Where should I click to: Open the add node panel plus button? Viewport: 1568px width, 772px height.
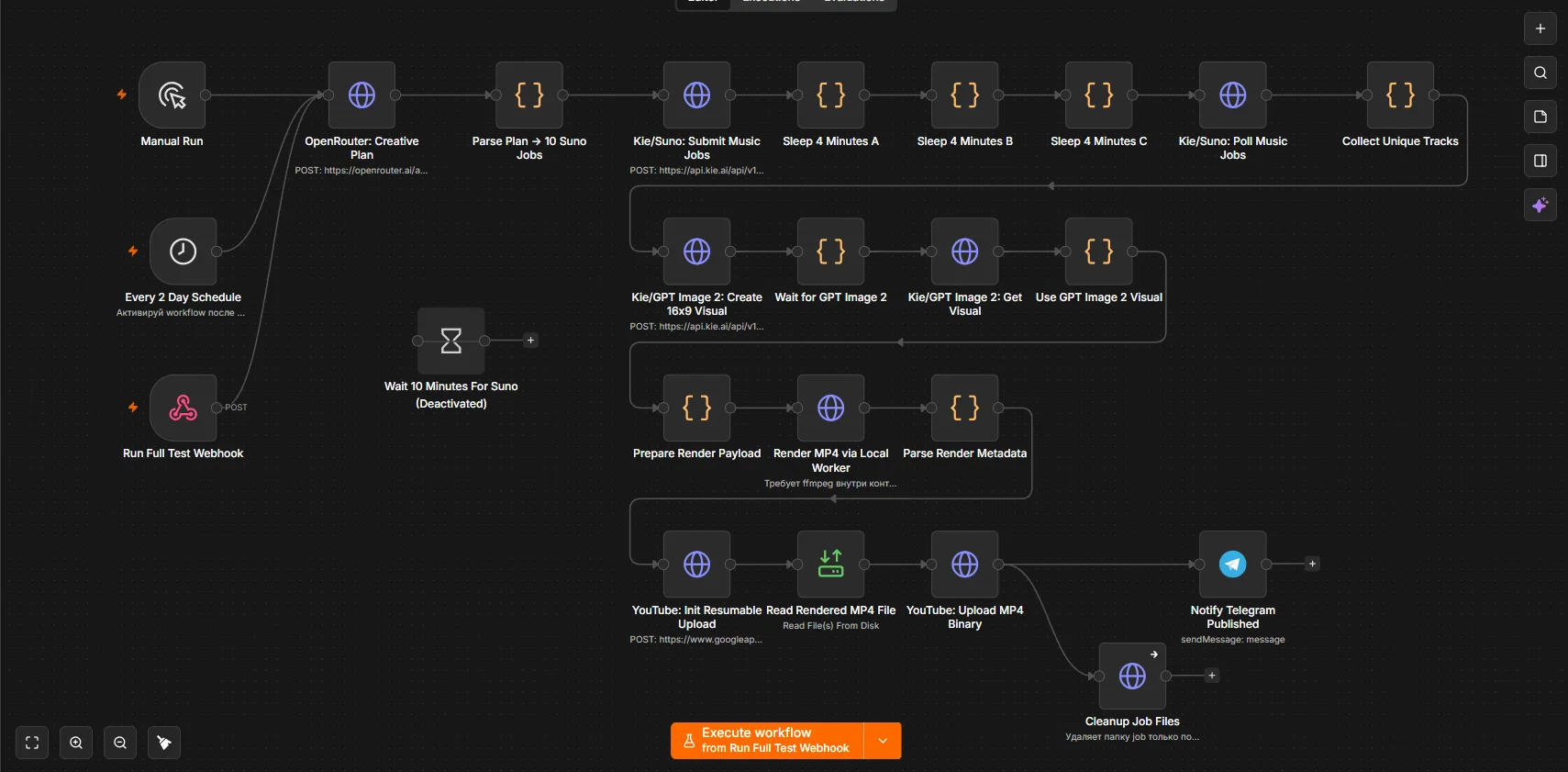[1540, 28]
